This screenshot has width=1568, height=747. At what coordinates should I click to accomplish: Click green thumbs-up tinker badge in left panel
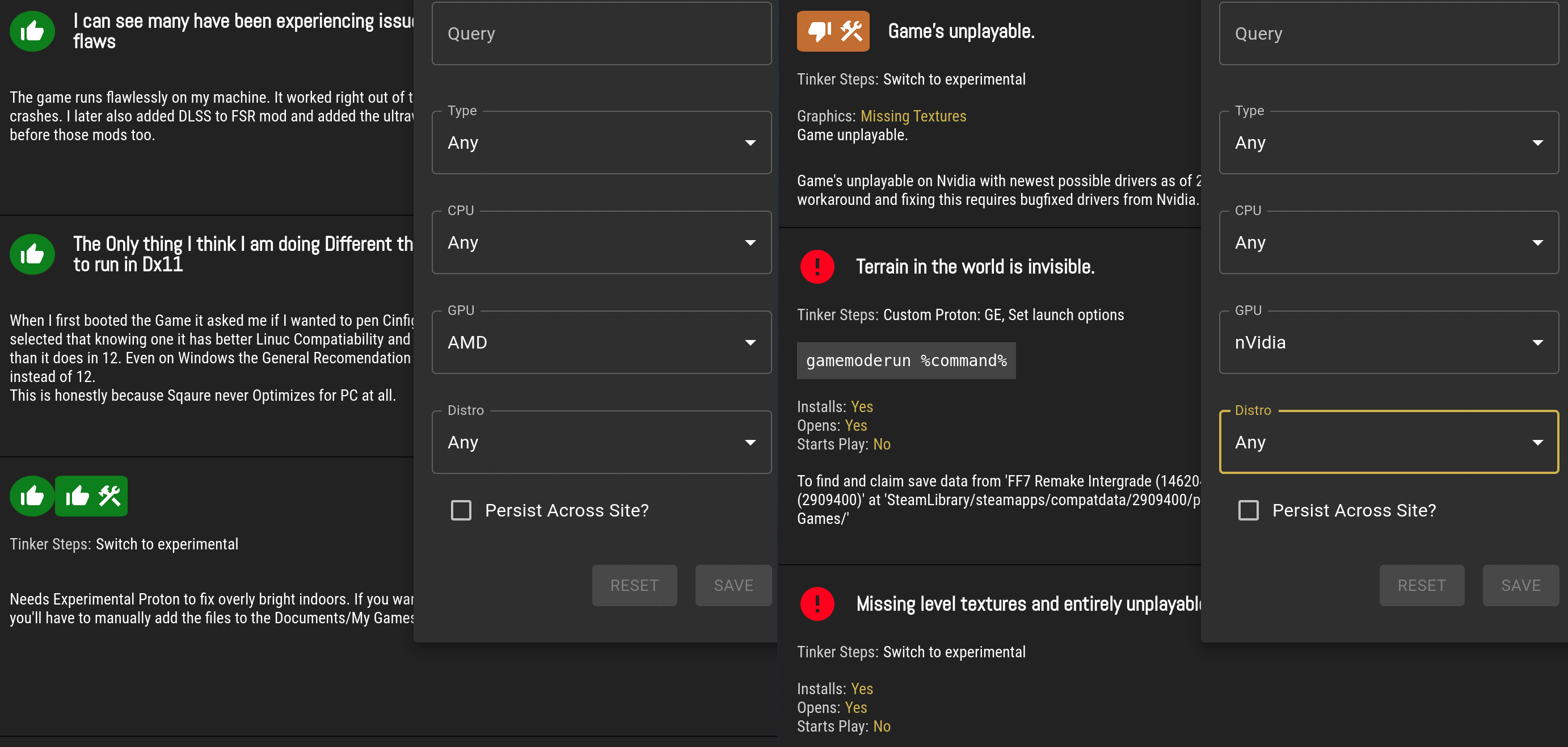(91, 496)
